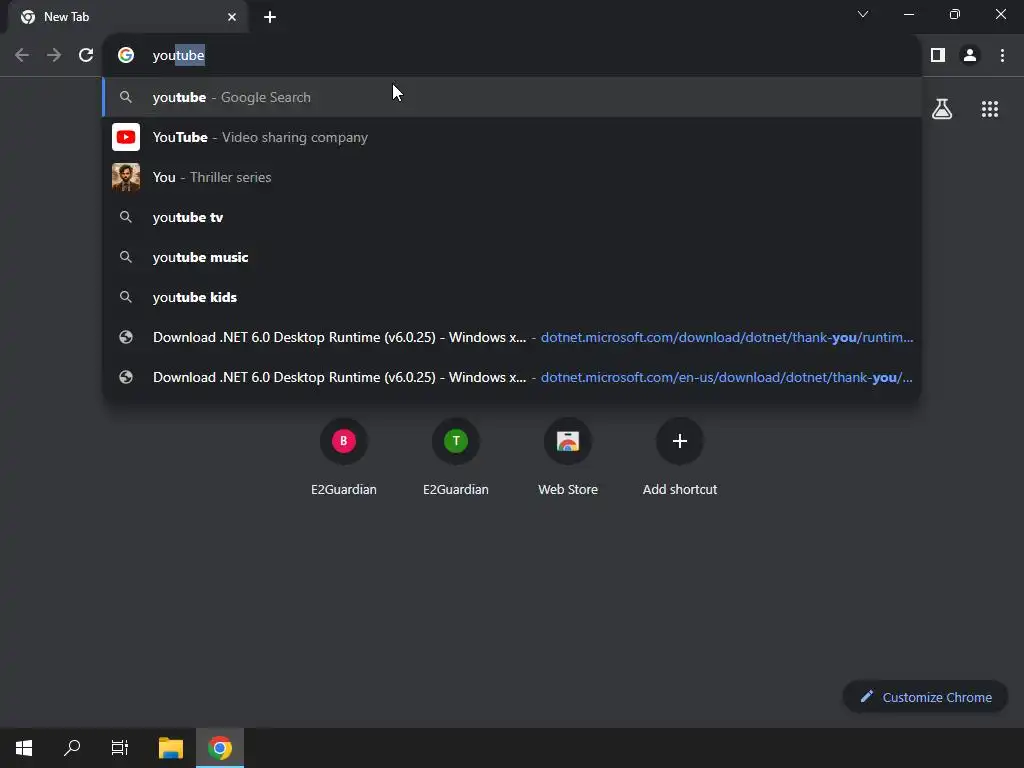Open the Web Store shortcut

(568, 457)
